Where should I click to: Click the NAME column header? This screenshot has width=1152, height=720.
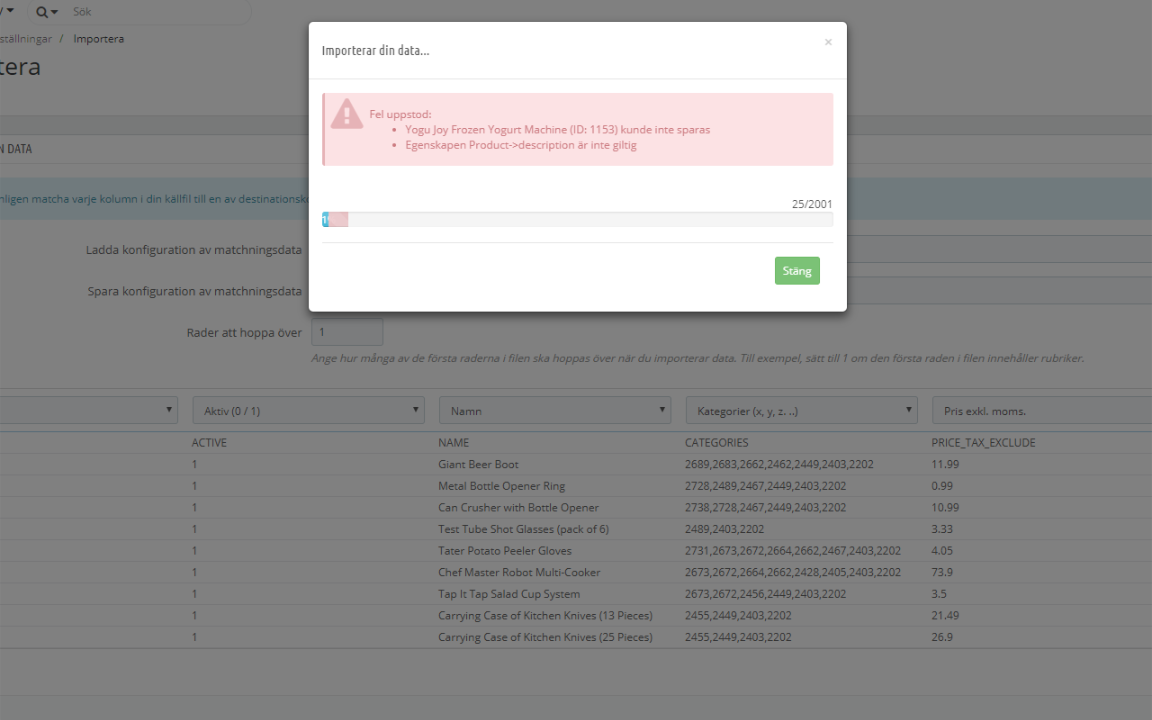(453, 442)
